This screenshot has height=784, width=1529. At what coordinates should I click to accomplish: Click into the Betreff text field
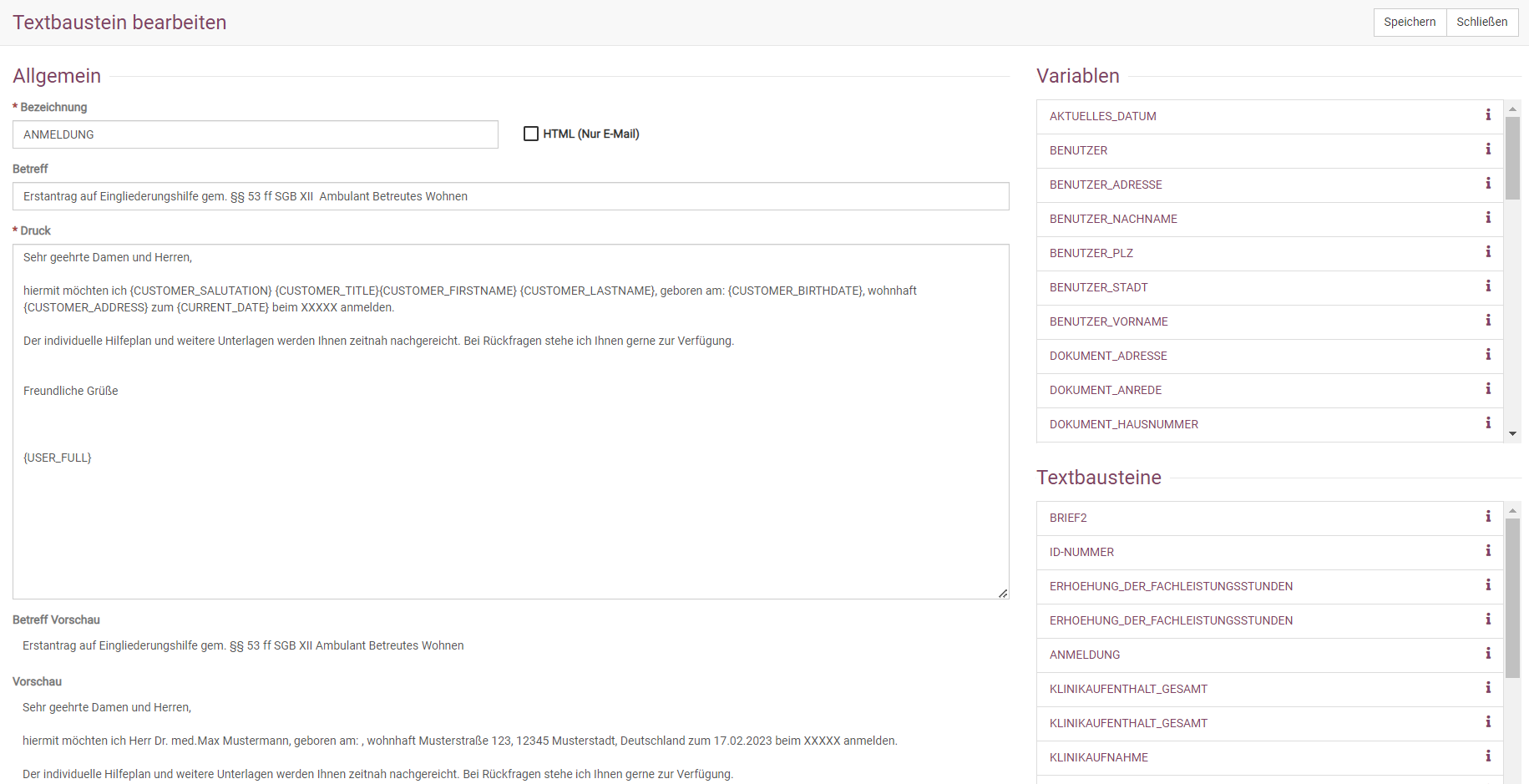pyautogui.click(x=510, y=196)
